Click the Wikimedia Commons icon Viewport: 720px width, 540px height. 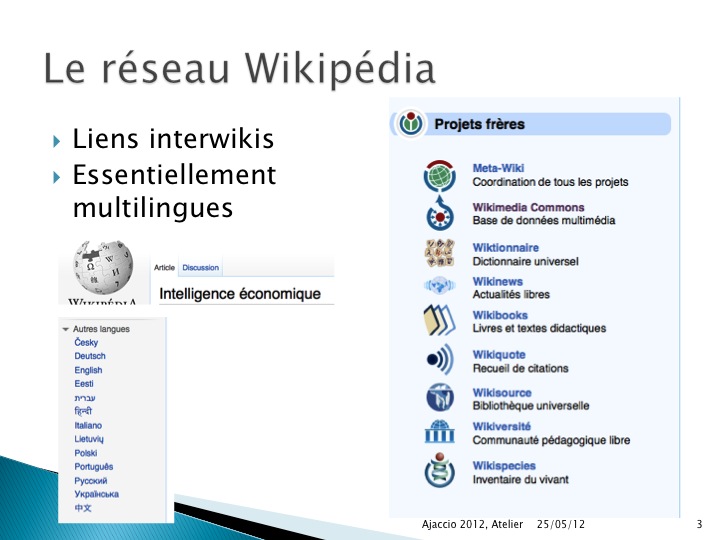pyautogui.click(x=440, y=214)
